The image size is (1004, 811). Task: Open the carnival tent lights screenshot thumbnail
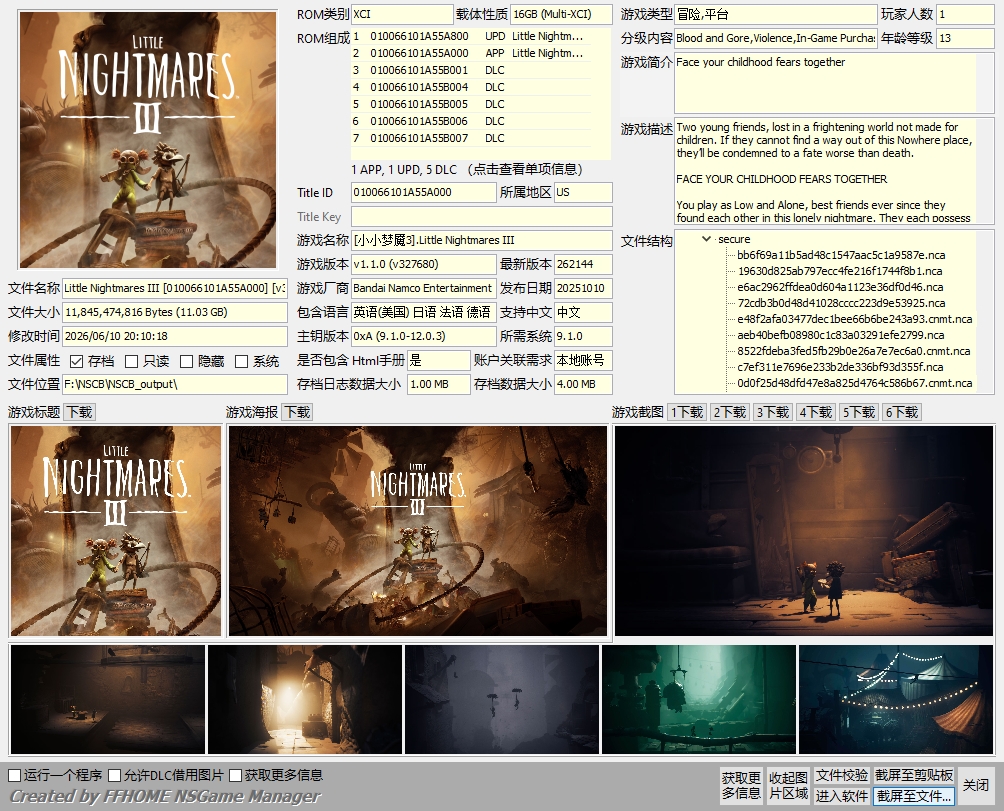click(x=896, y=699)
